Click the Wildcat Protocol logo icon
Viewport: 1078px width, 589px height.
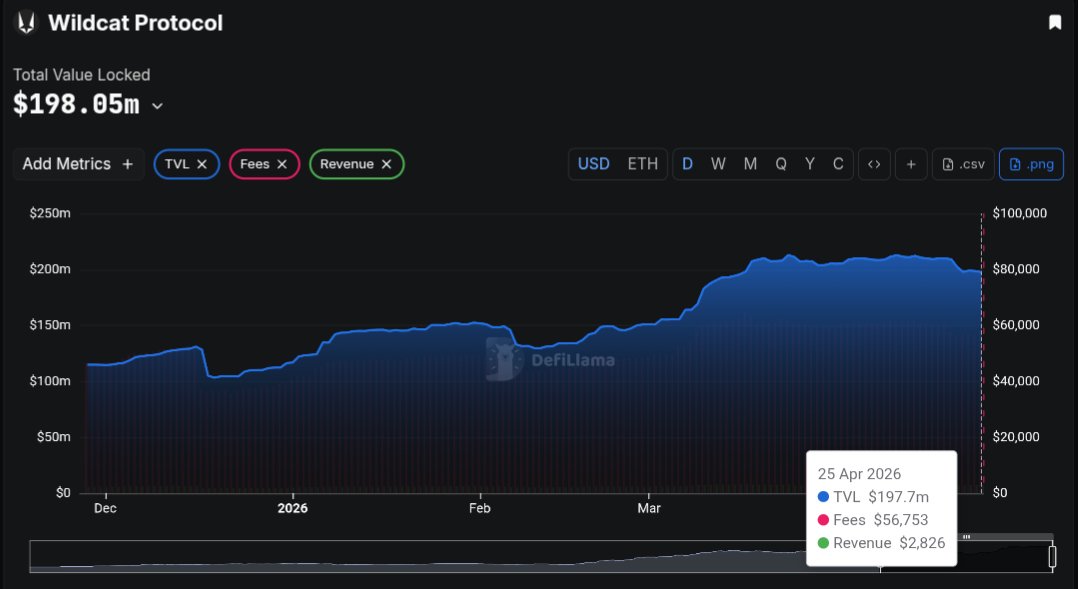click(26, 23)
